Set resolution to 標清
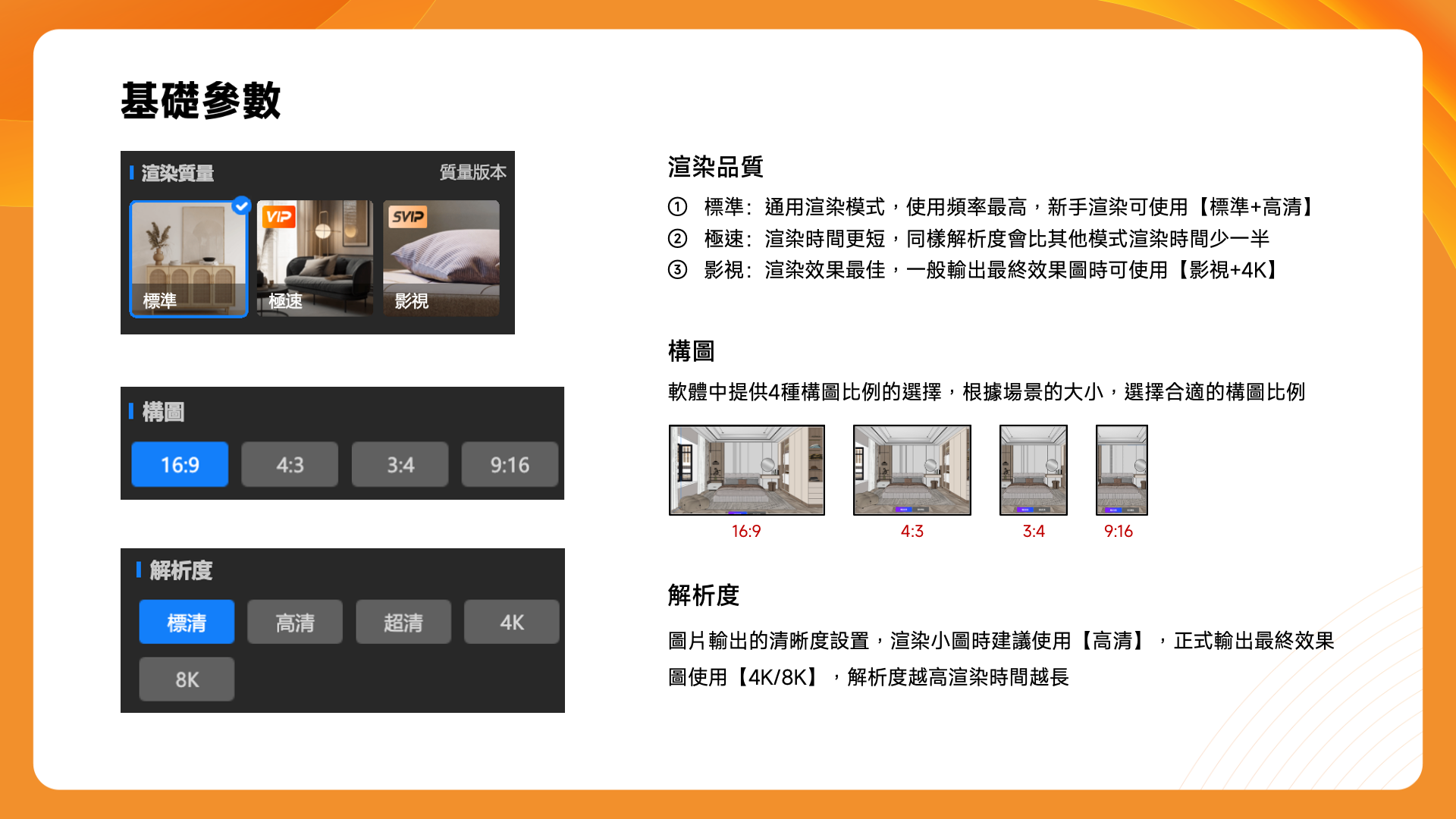Image resolution: width=1456 pixels, height=819 pixels. click(187, 623)
